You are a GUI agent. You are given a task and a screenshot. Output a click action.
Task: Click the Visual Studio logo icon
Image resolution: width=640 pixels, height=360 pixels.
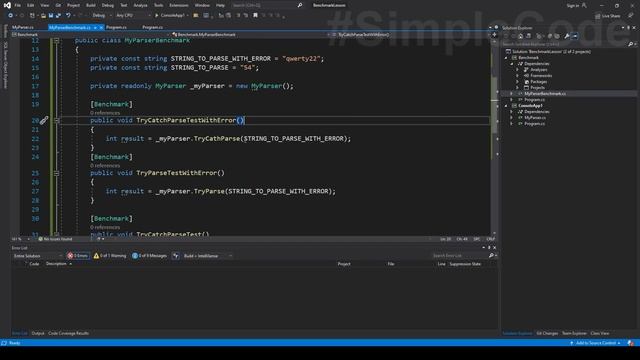tap(7, 5)
